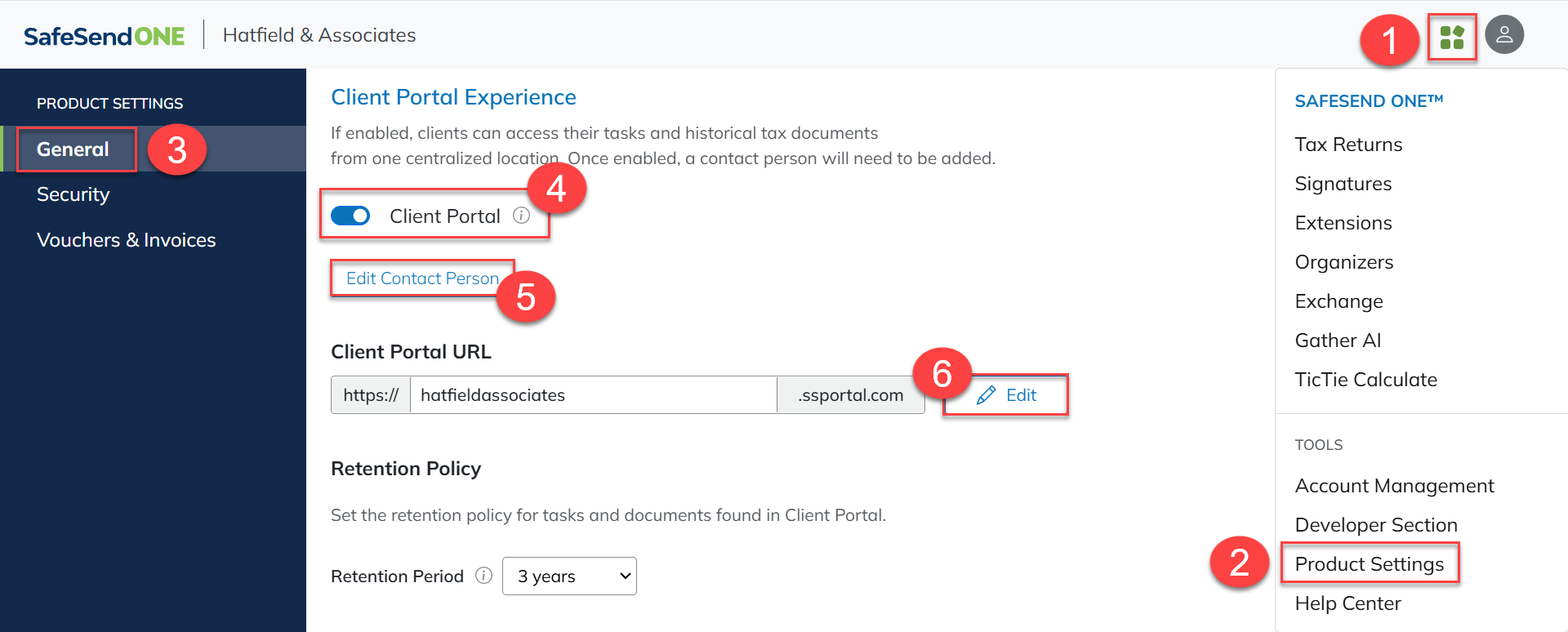Open the Retention Period dropdown
The height and width of the screenshot is (632, 1568).
click(x=569, y=576)
